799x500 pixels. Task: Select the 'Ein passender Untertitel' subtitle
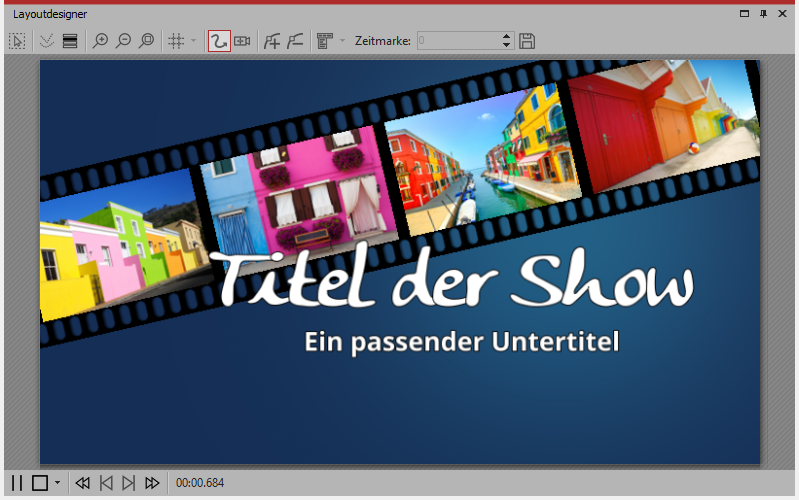(462, 341)
